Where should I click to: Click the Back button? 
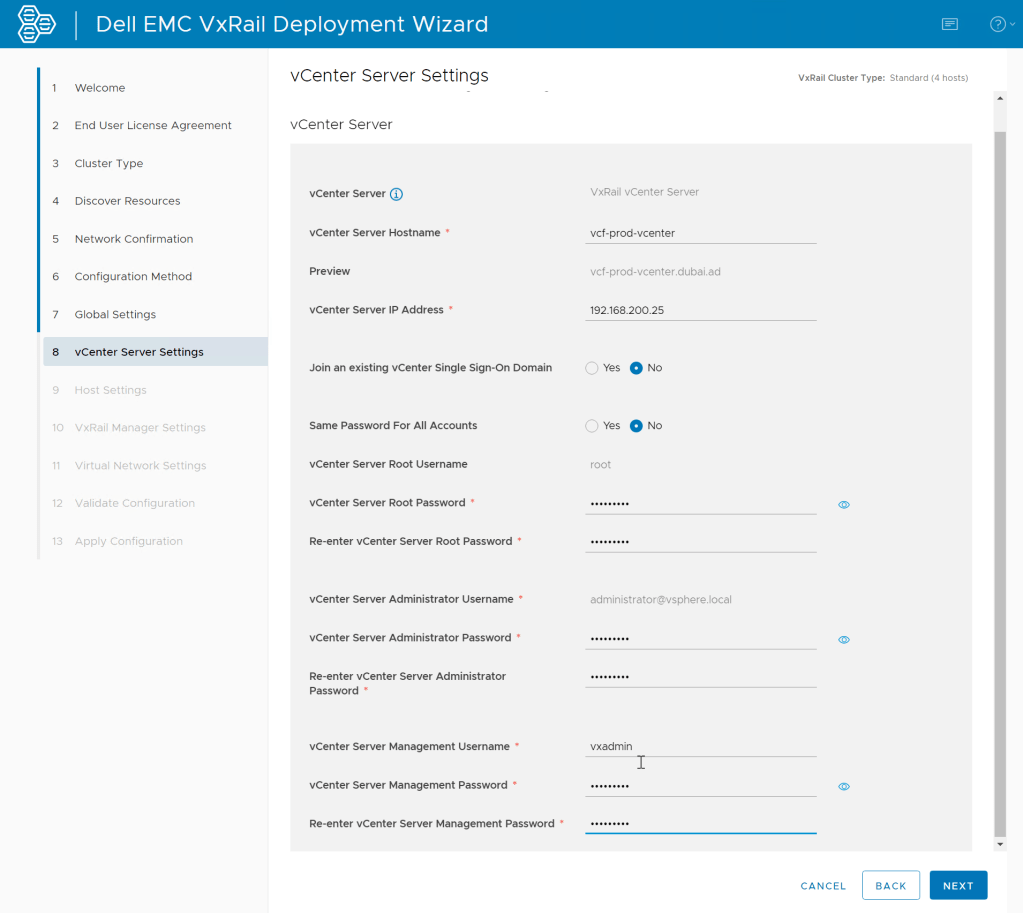890,886
